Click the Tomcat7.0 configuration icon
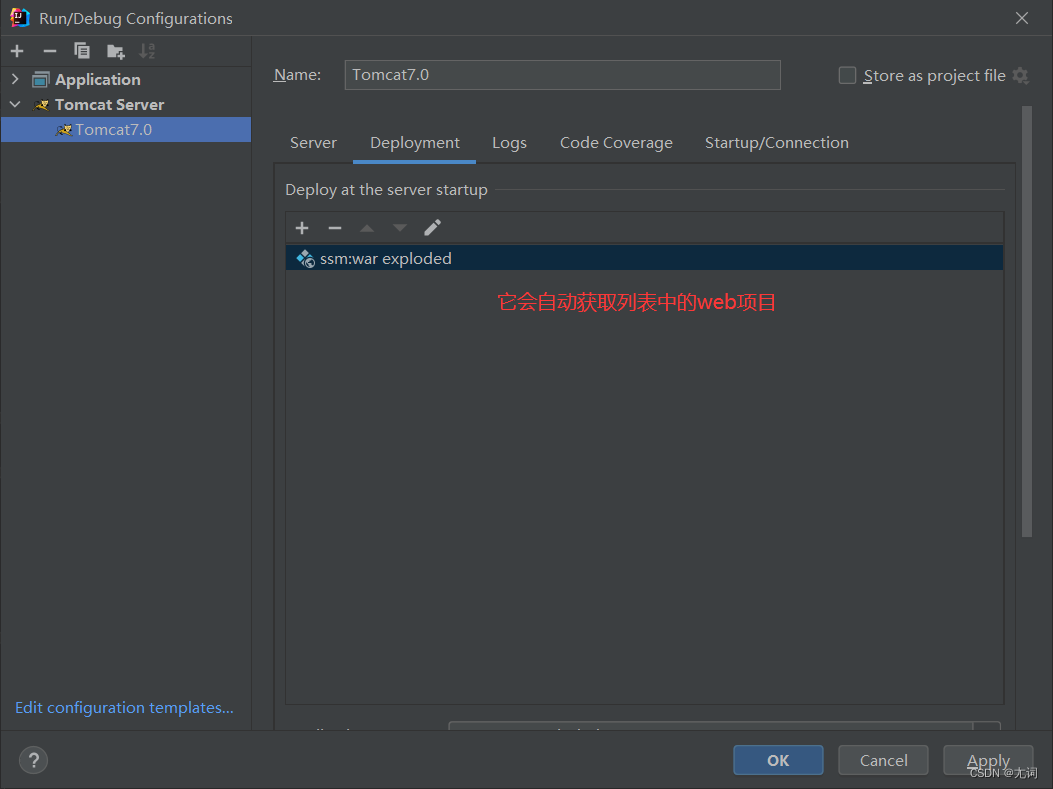This screenshot has height=789, width=1053. 64,130
